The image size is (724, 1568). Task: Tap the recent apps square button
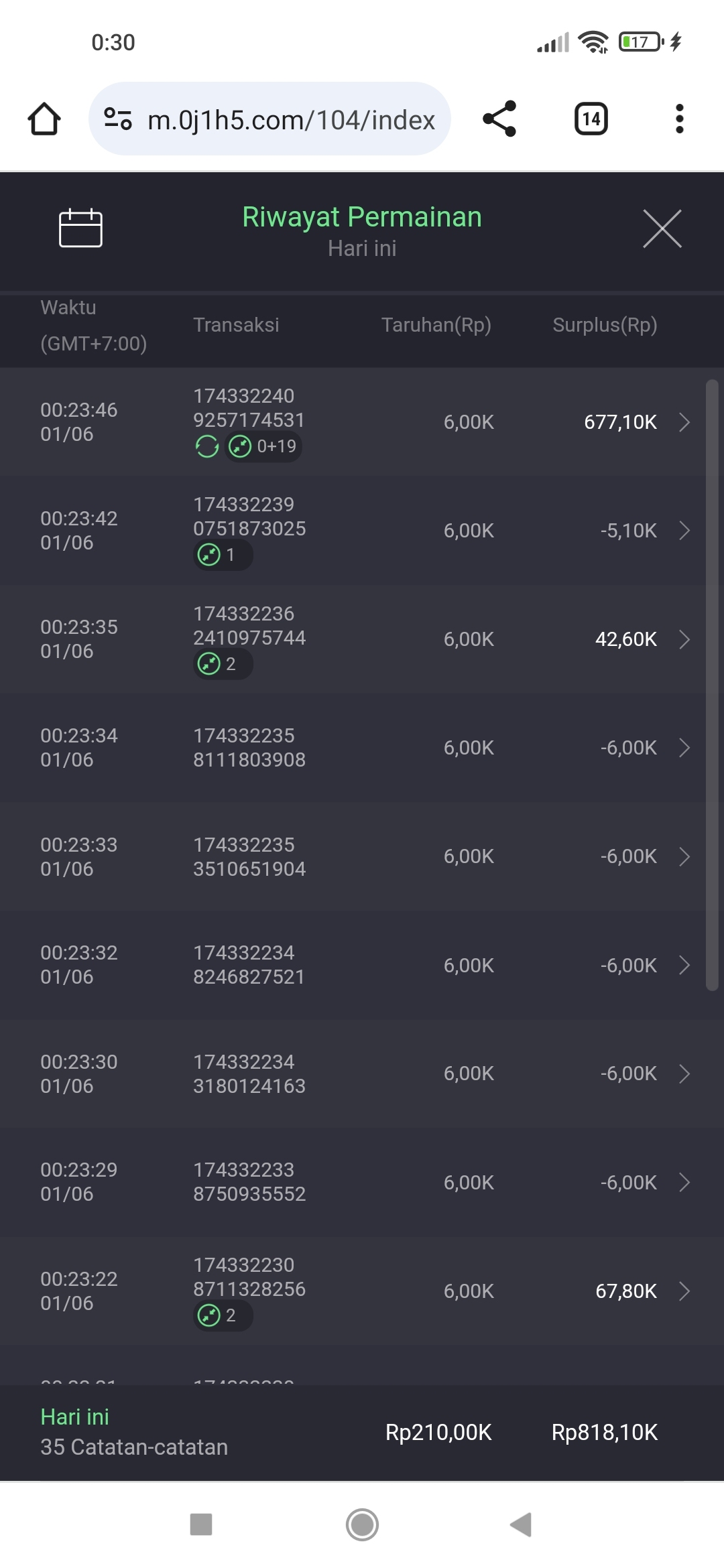pos(201,1524)
